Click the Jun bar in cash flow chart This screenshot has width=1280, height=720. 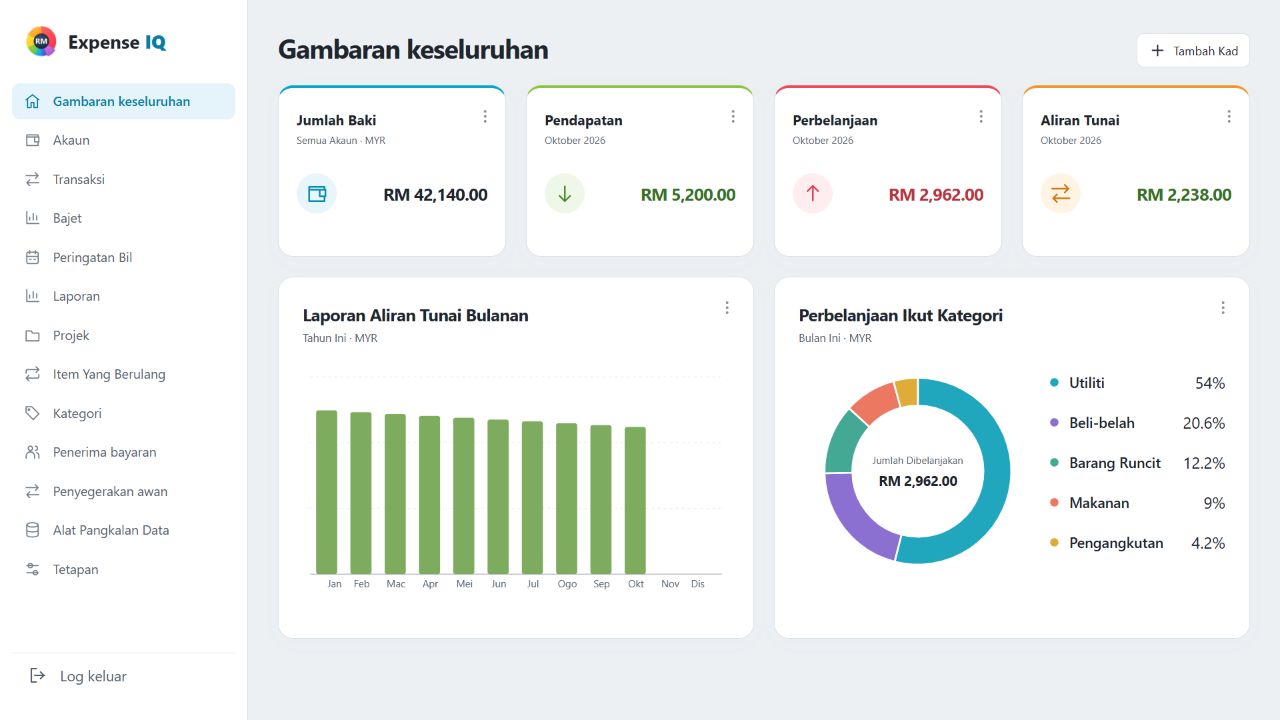click(x=498, y=496)
